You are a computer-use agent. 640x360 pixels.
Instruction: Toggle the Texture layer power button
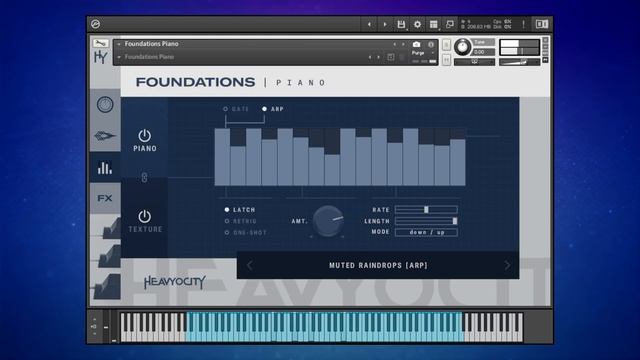click(x=144, y=216)
